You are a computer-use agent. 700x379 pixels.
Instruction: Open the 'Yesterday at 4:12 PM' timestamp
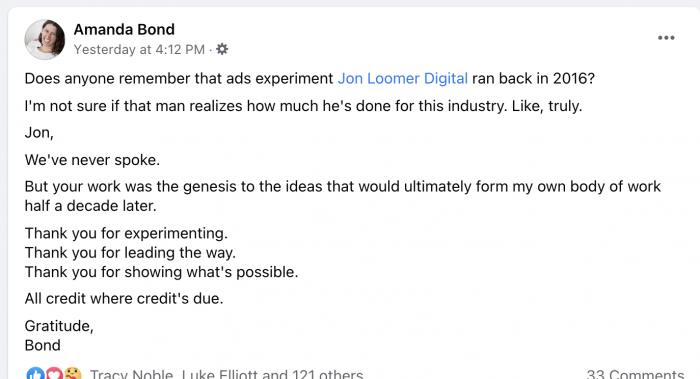click(x=139, y=49)
